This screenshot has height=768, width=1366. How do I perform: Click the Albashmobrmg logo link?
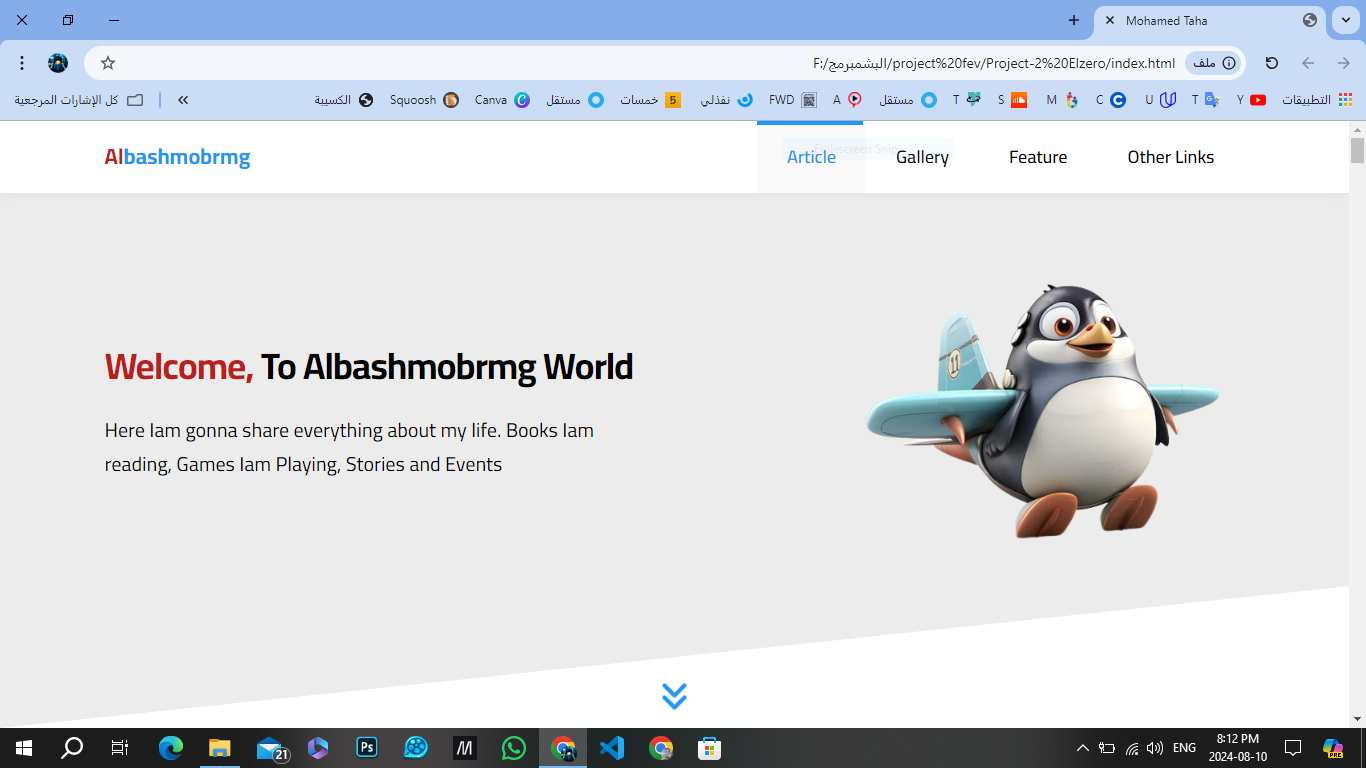177,157
